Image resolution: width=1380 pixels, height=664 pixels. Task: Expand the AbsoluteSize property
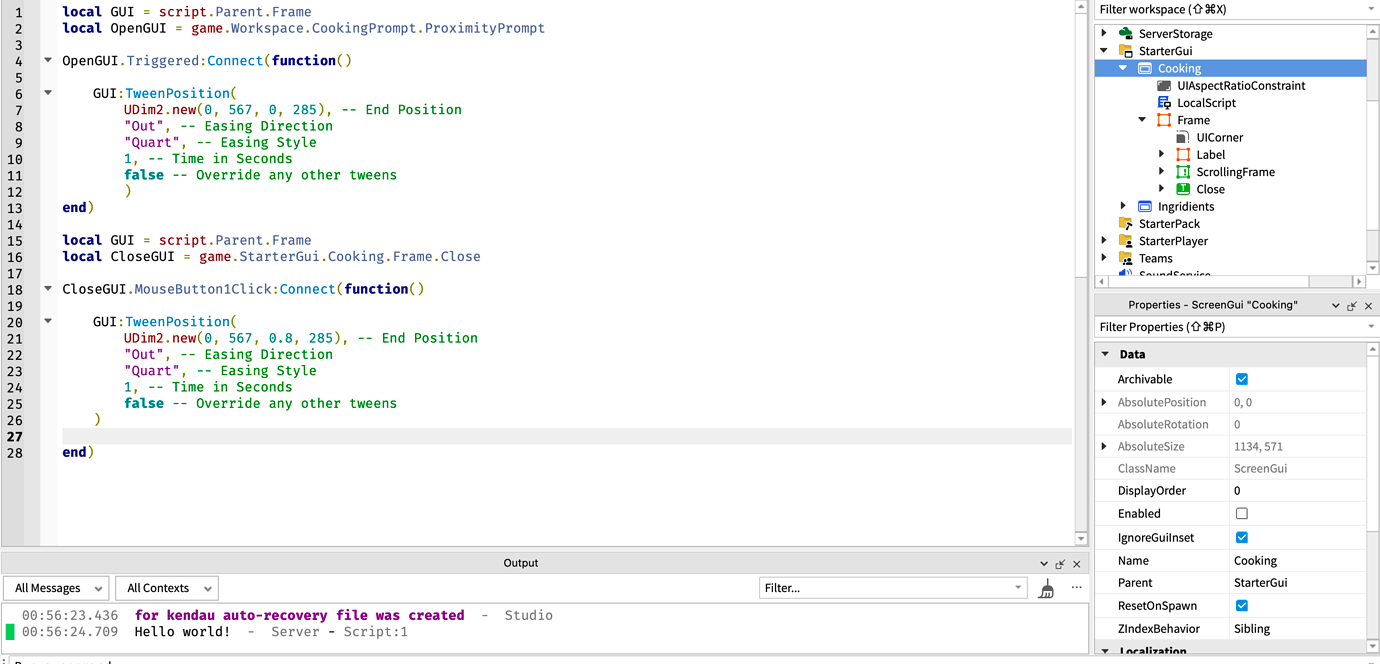click(x=1104, y=446)
